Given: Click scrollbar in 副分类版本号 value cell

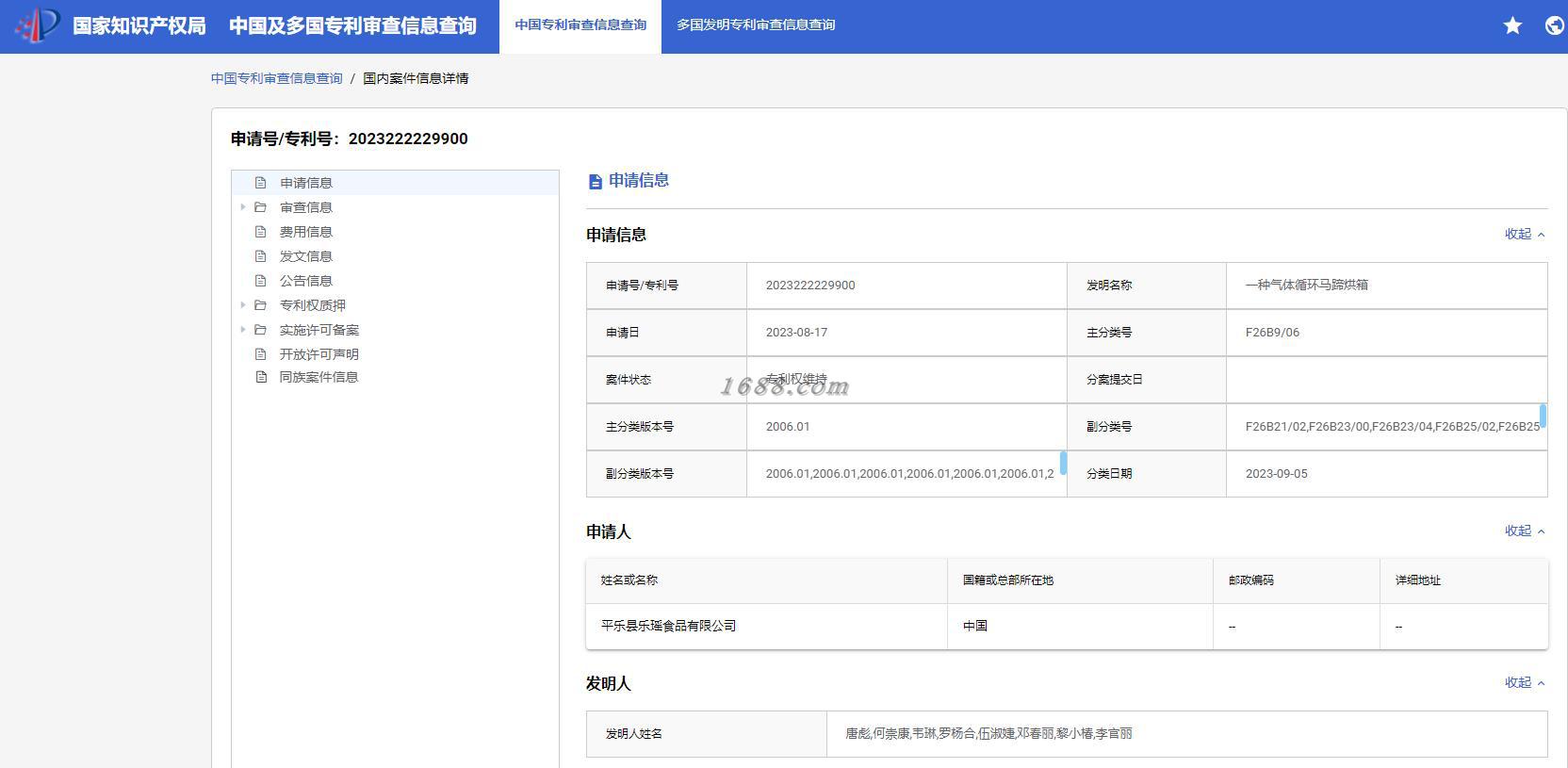Looking at the screenshot, I should click(x=1063, y=463).
